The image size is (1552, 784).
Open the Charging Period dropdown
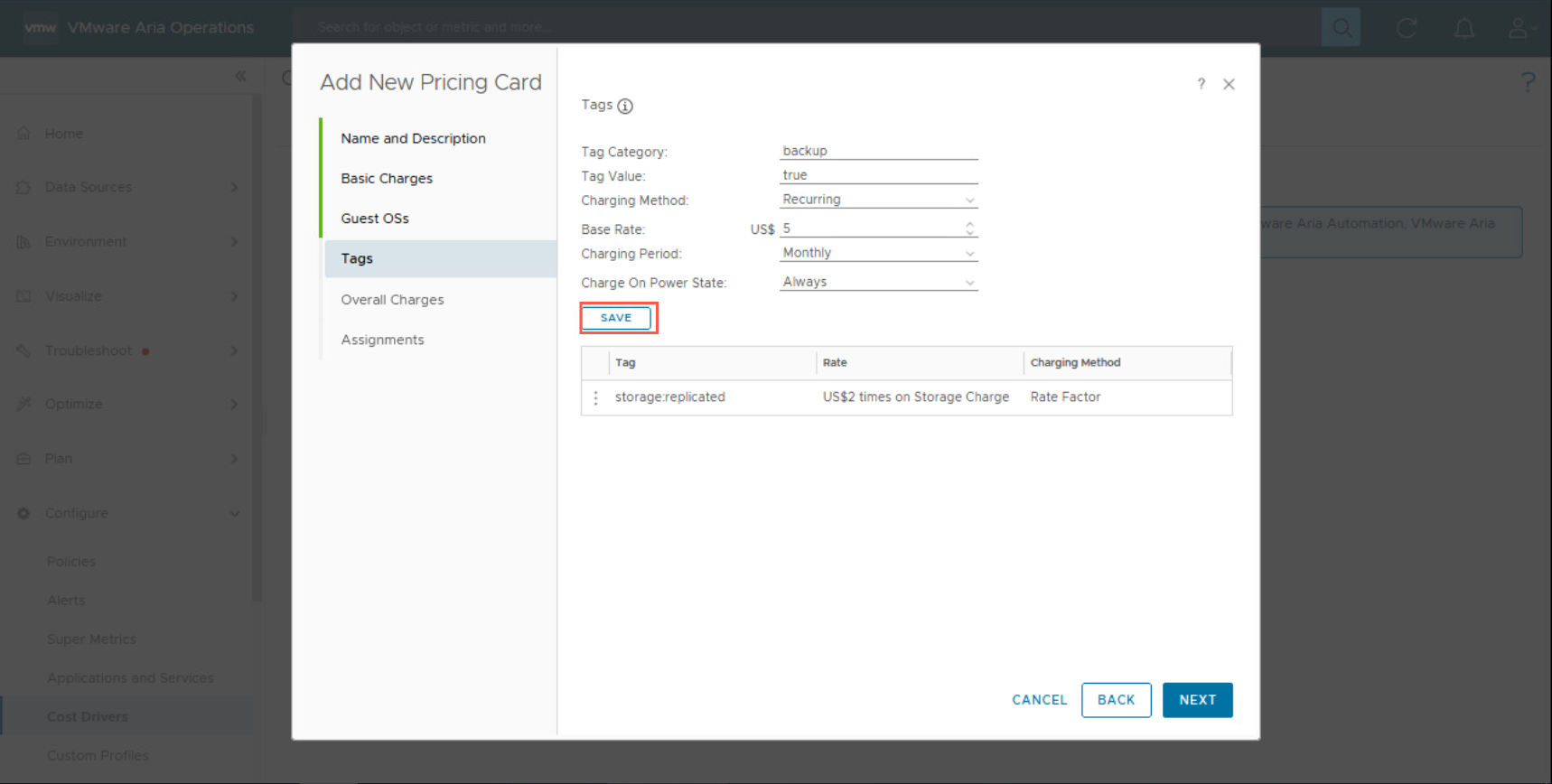(x=878, y=253)
